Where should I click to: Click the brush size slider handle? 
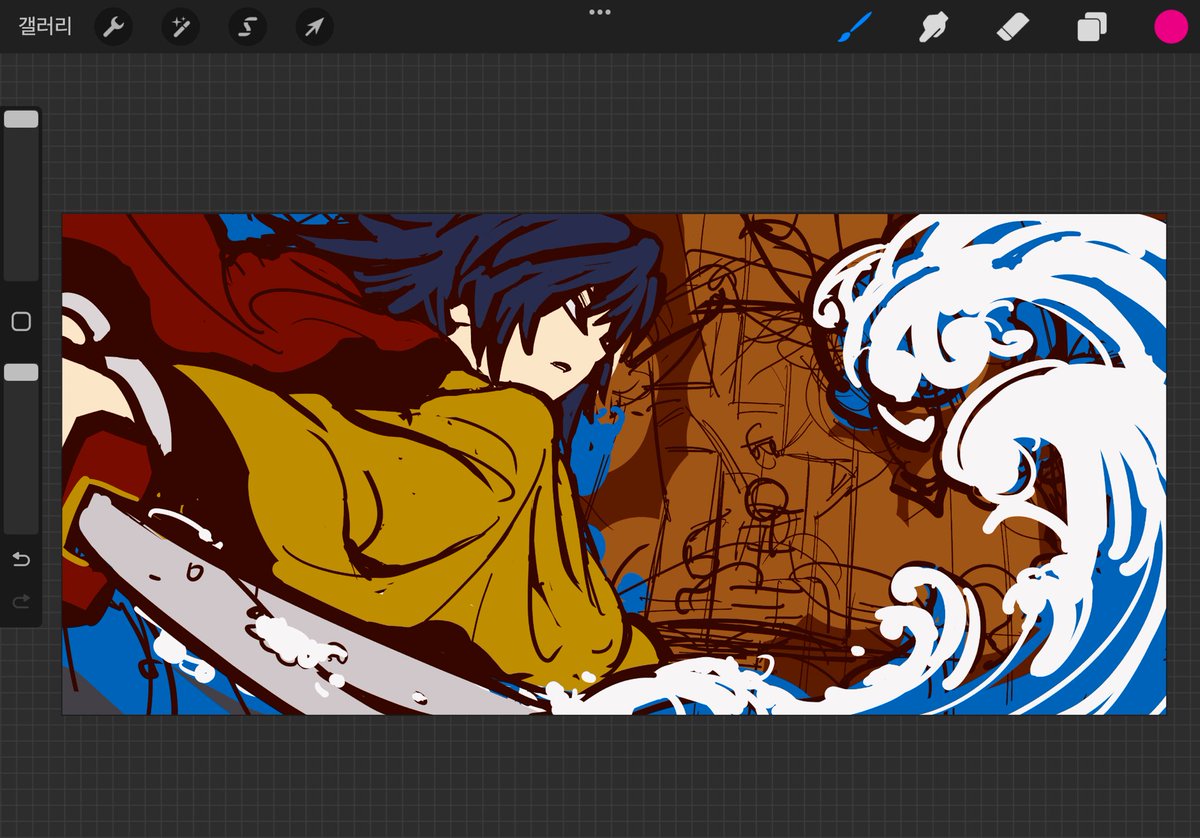point(21,119)
